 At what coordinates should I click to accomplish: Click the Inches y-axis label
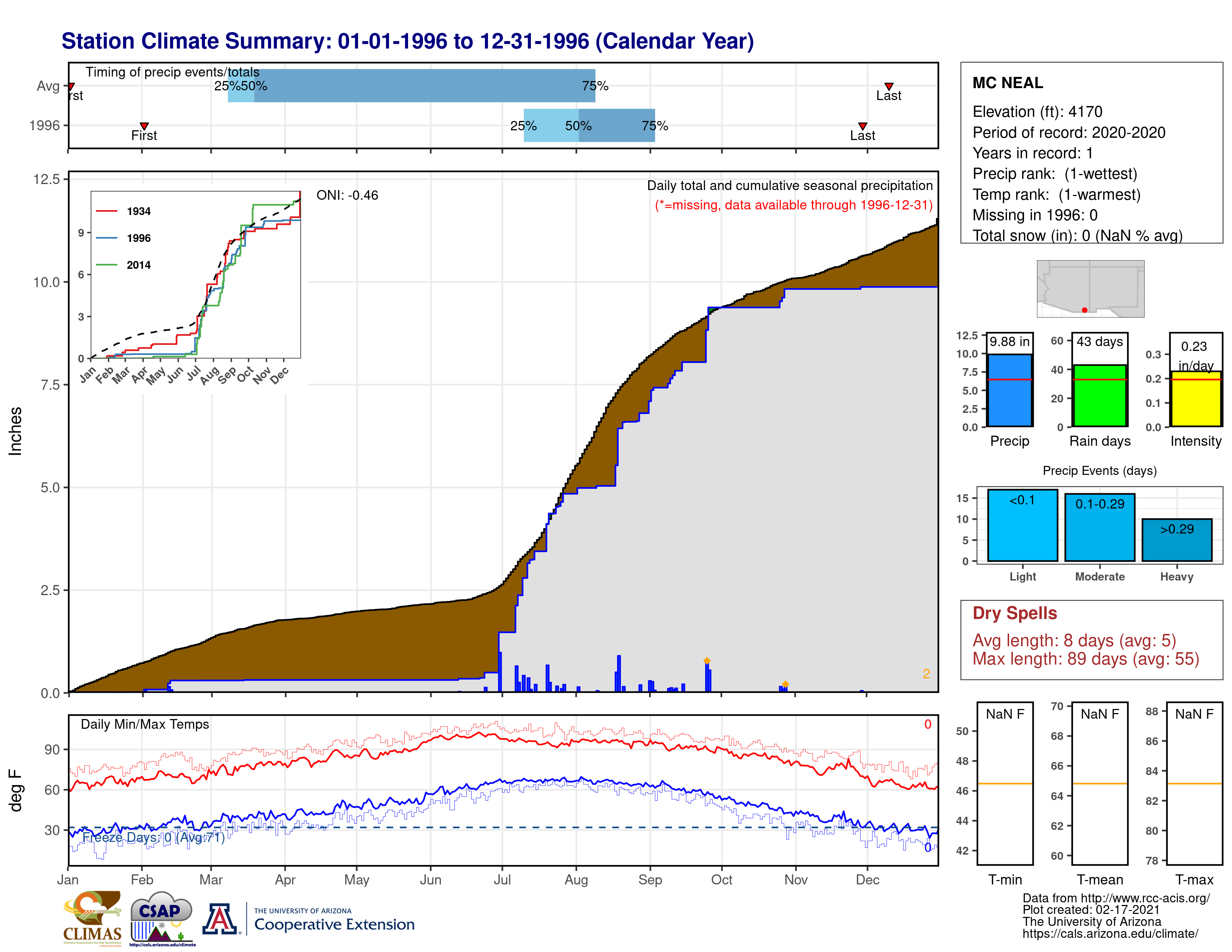(x=15, y=432)
